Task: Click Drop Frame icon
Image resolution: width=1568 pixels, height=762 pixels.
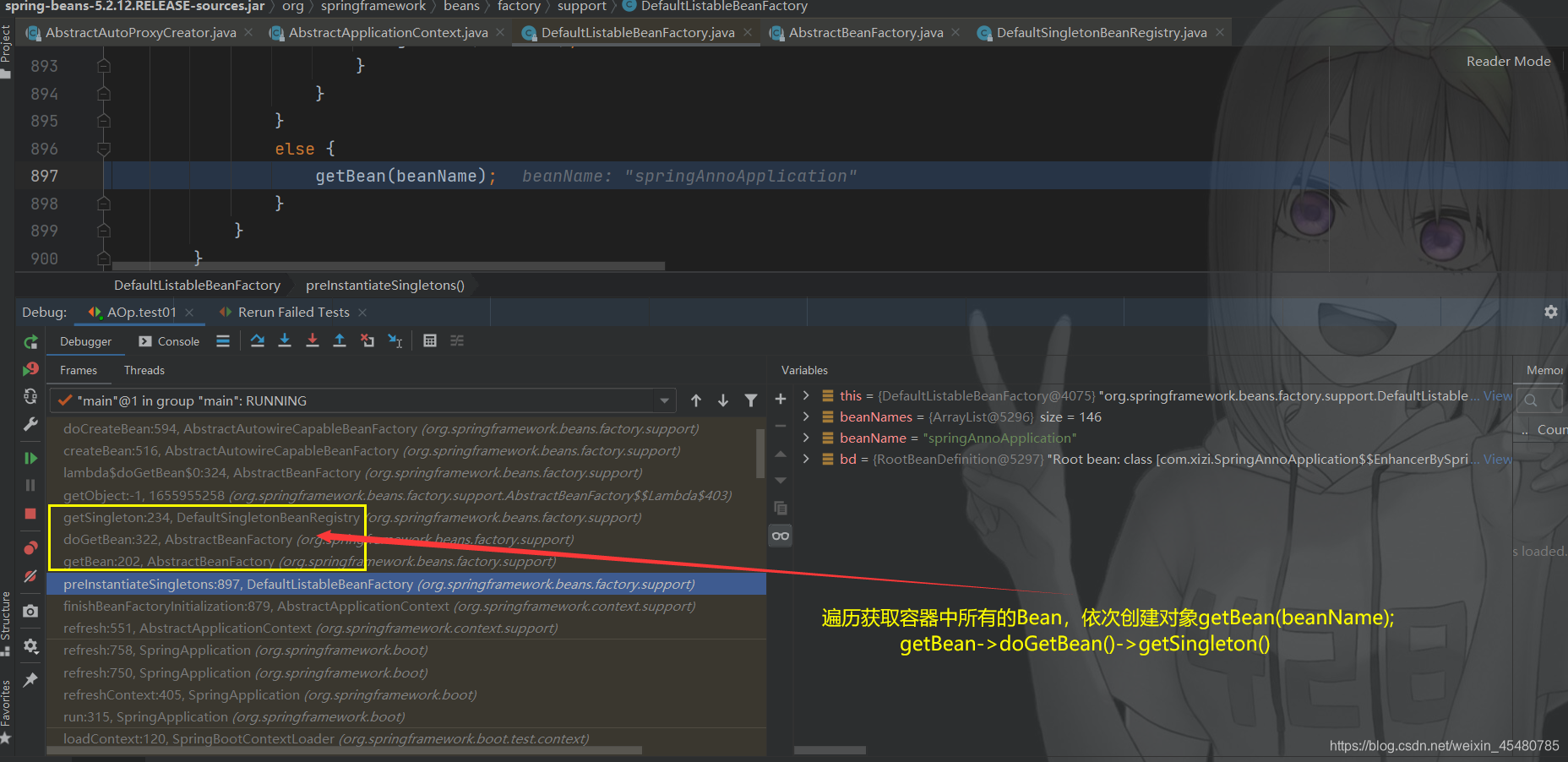Action: [x=367, y=340]
